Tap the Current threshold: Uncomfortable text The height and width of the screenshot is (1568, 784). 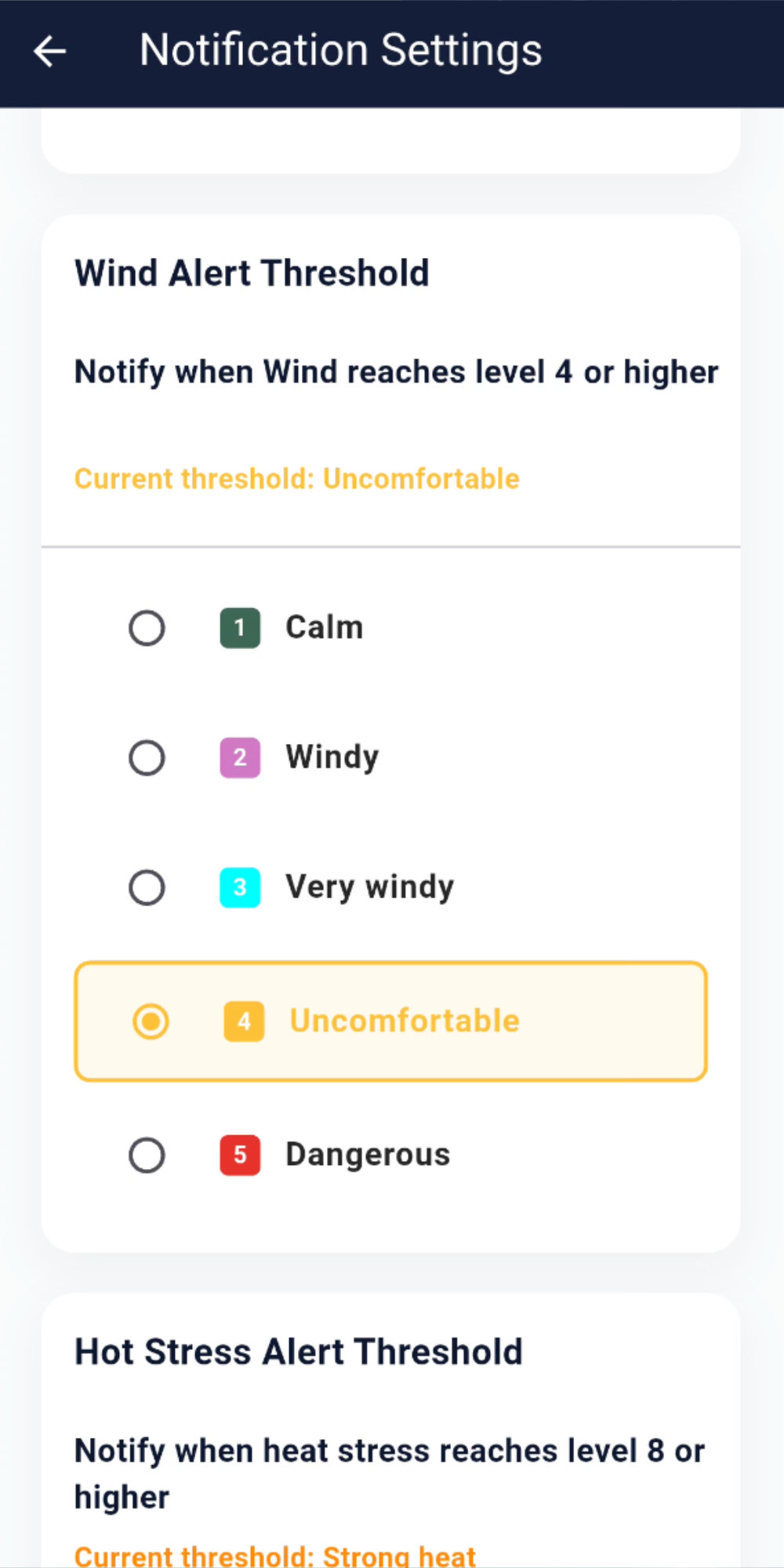[x=296, y=478]
